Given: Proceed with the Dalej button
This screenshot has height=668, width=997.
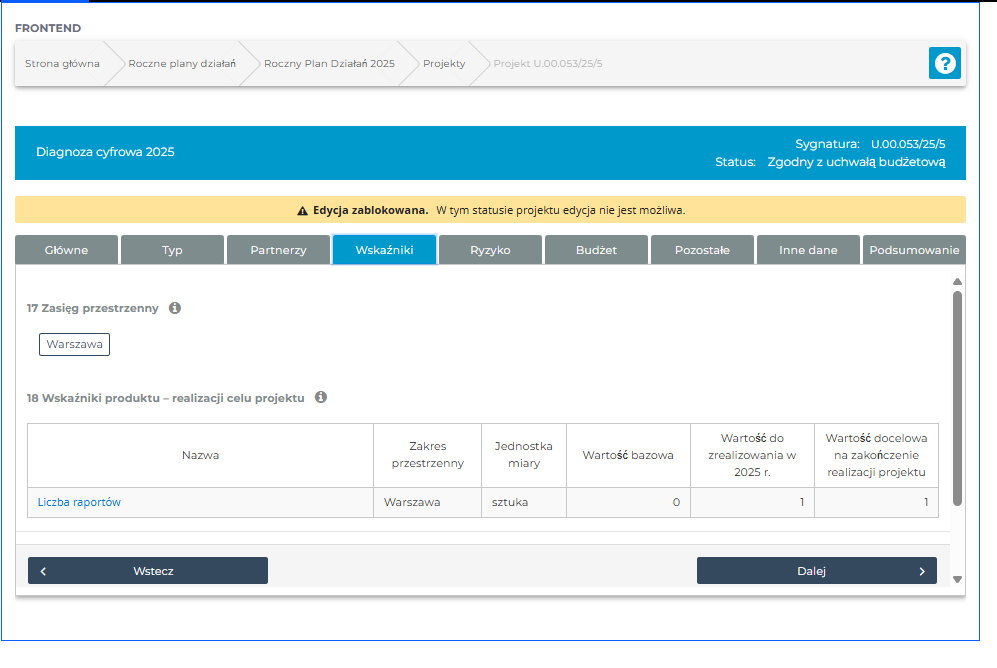Looking at the screenshot, I should pos(816,571).
